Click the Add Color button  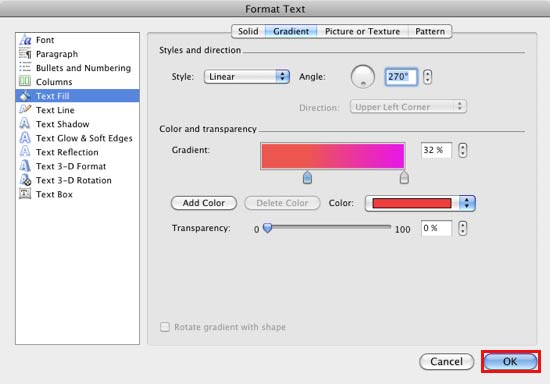coord(204,203)
